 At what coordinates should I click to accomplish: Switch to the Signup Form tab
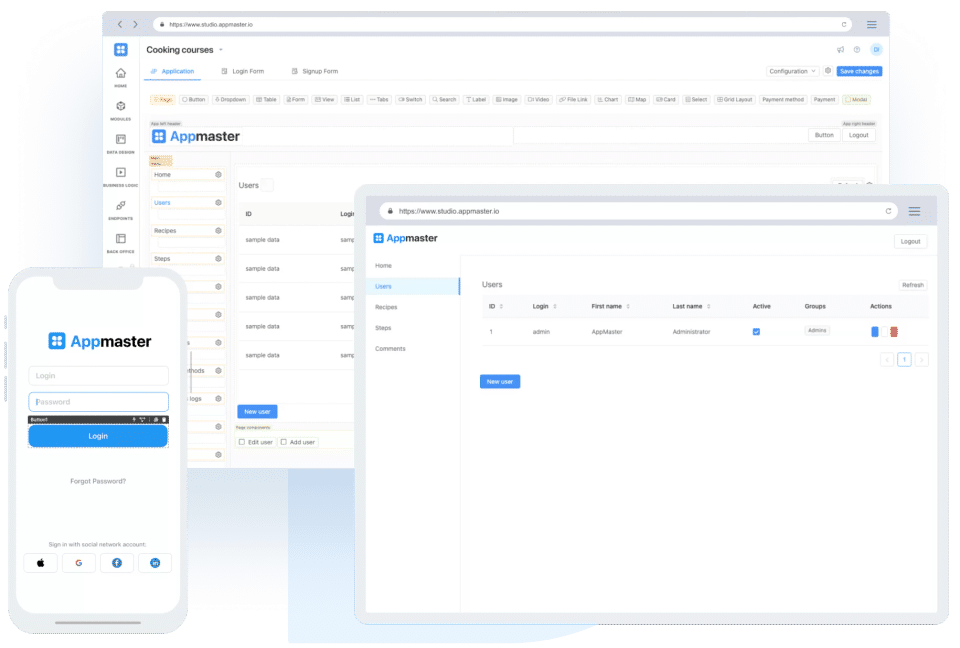click(x=315, y=72)
